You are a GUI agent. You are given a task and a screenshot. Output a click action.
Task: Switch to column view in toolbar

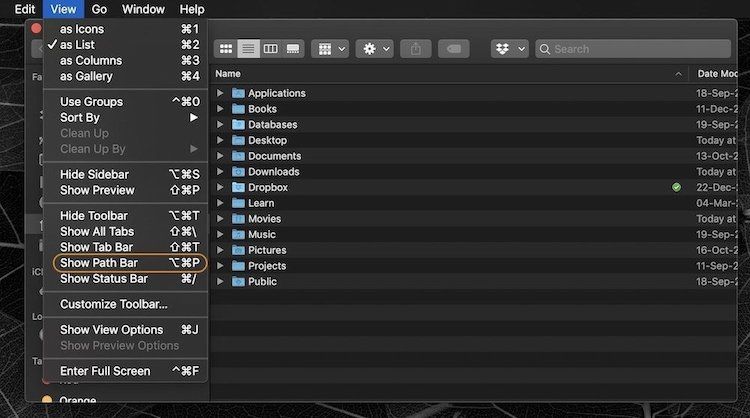click(270, 48)
